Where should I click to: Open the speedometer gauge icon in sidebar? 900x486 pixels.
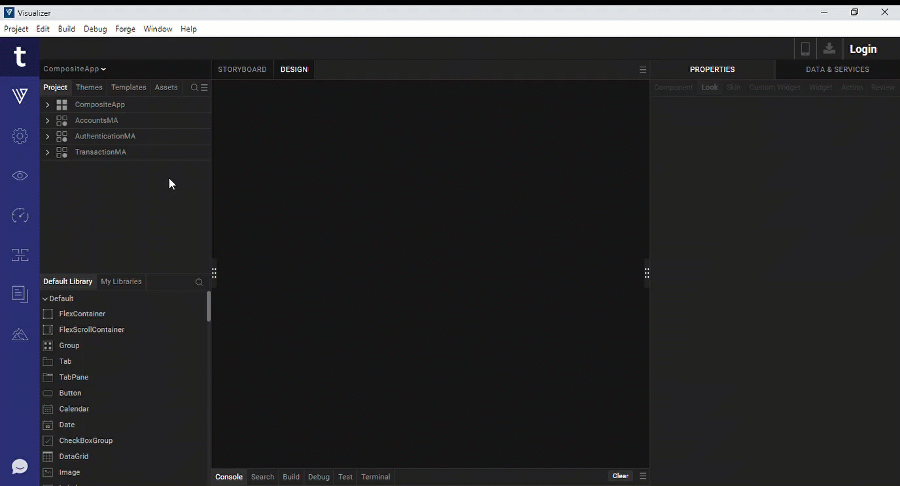19,215
